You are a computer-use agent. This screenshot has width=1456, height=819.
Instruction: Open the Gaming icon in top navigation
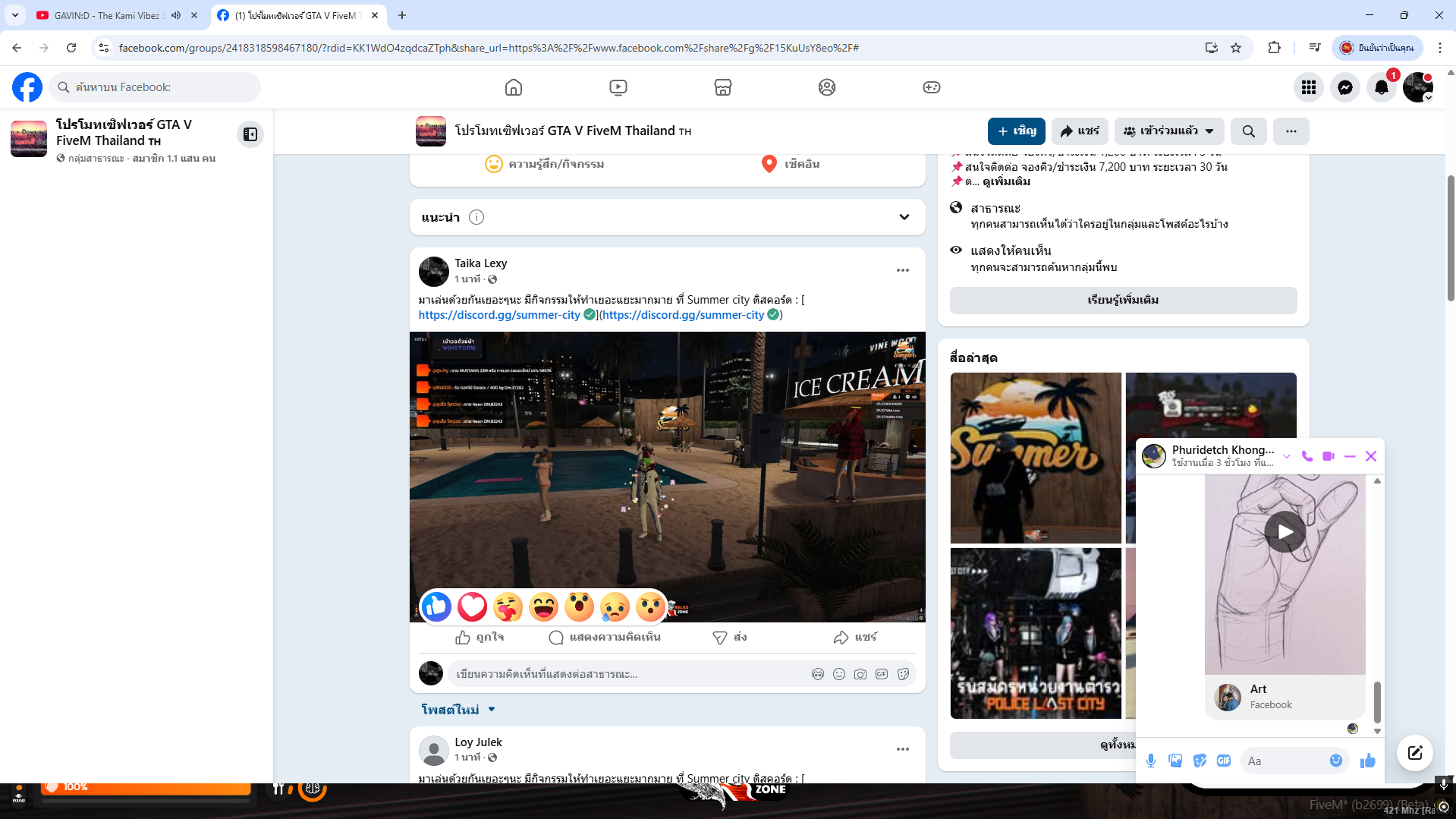[x=931, y=87]
